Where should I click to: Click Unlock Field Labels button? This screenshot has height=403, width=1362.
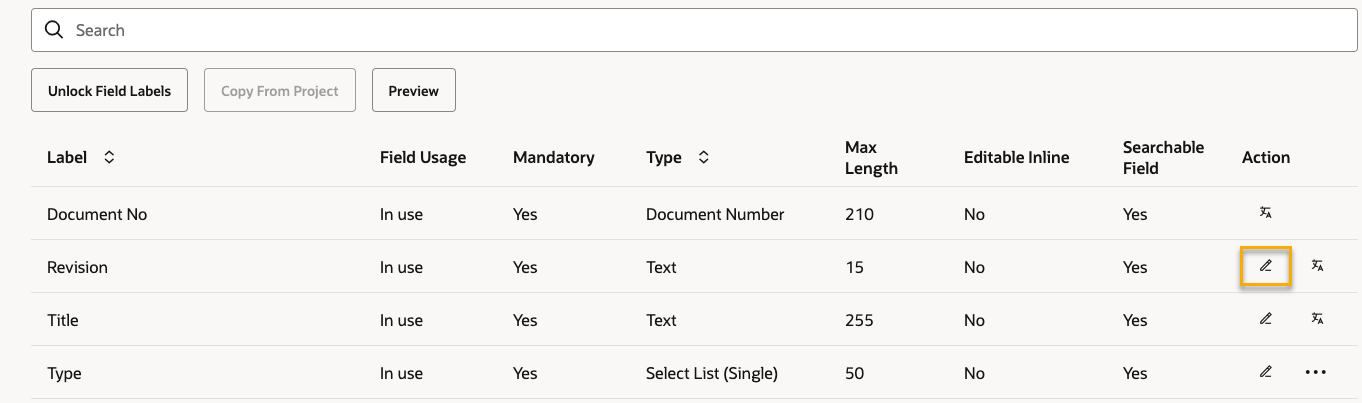tap(110, 90)
